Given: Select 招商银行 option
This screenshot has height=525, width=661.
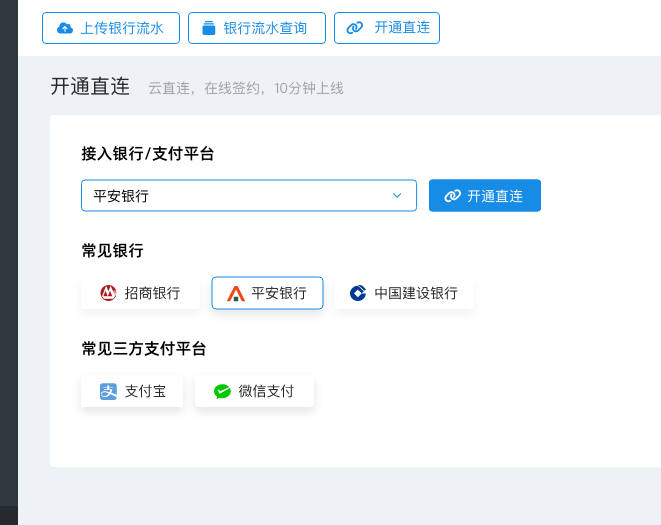Looking at the screenshot, I should click(x=140, y=293).
